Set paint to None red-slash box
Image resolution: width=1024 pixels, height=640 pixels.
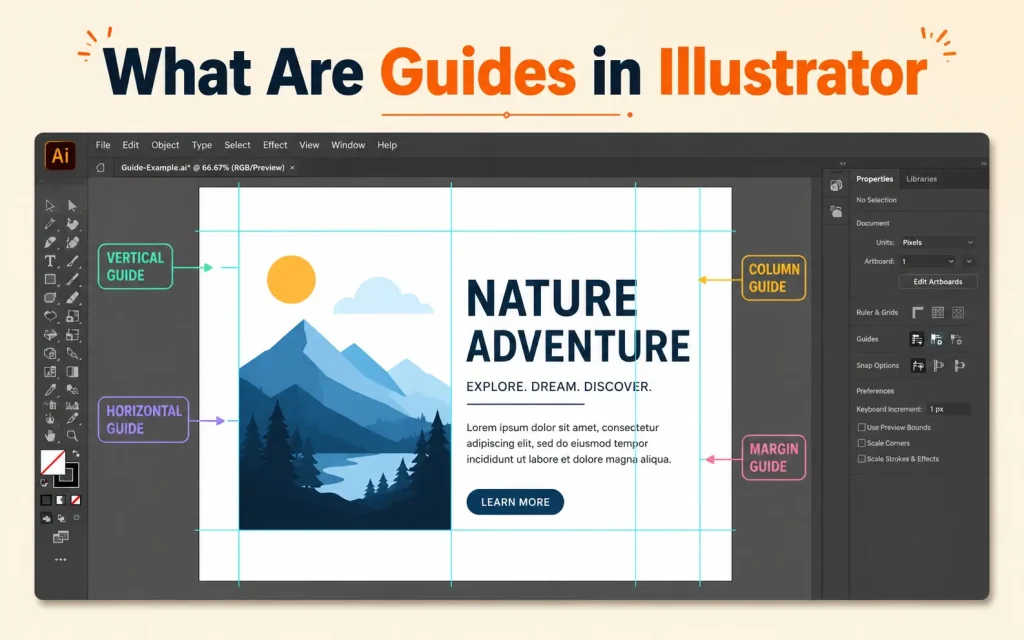click(76, 500)
